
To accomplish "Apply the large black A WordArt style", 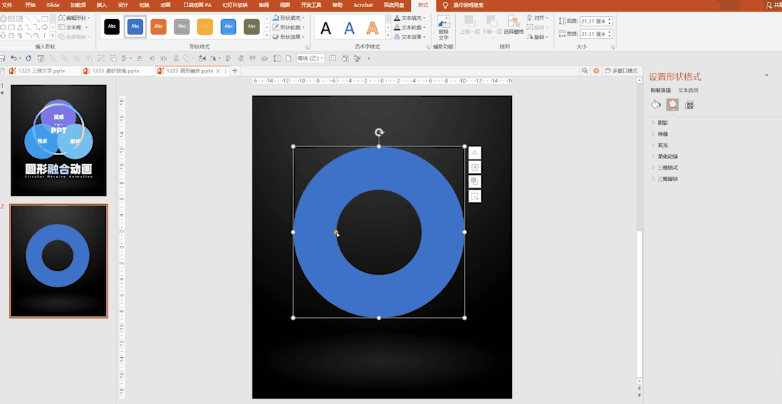I will tap(326, 28).
